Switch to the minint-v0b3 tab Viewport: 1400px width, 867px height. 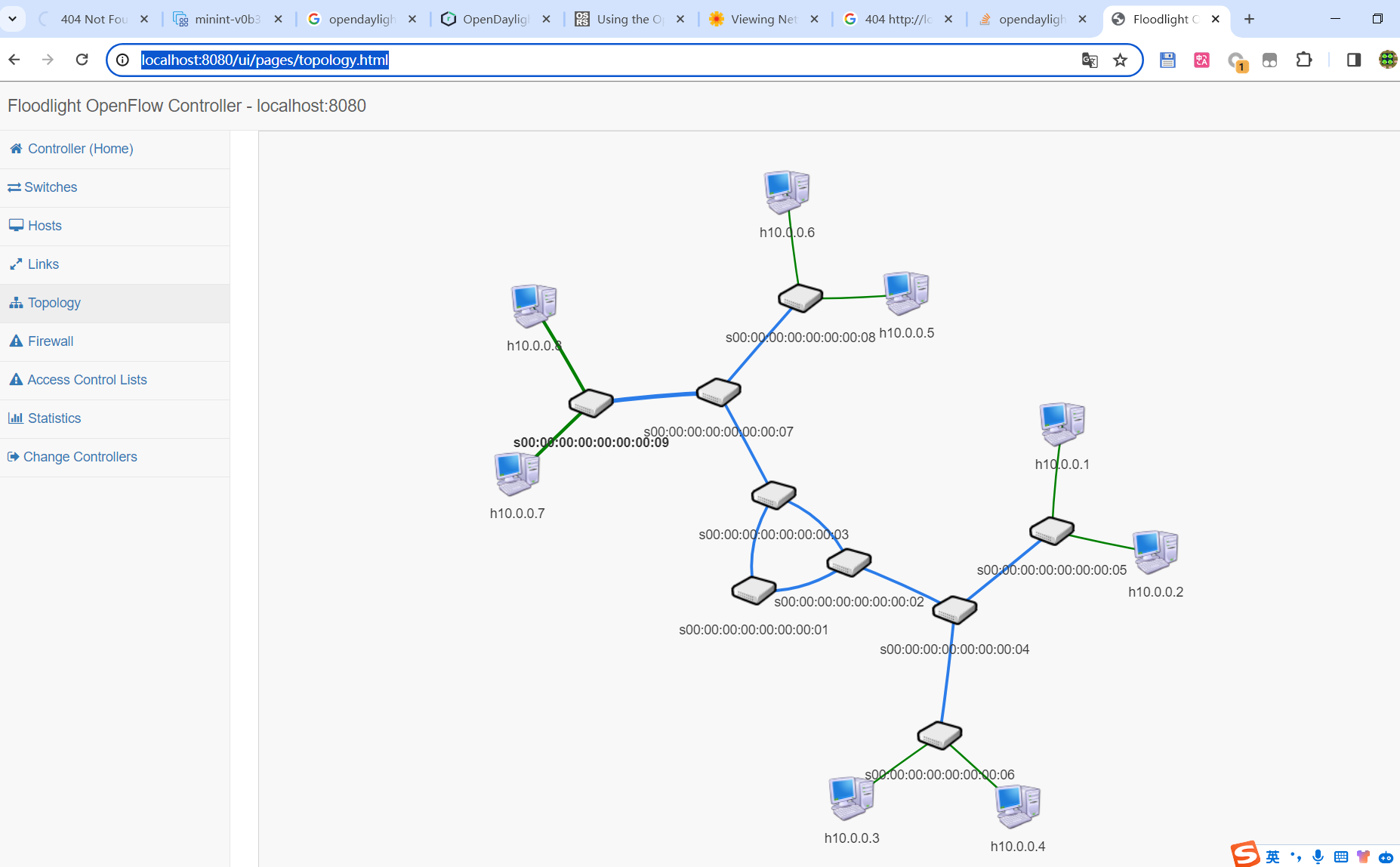(227, 19)
